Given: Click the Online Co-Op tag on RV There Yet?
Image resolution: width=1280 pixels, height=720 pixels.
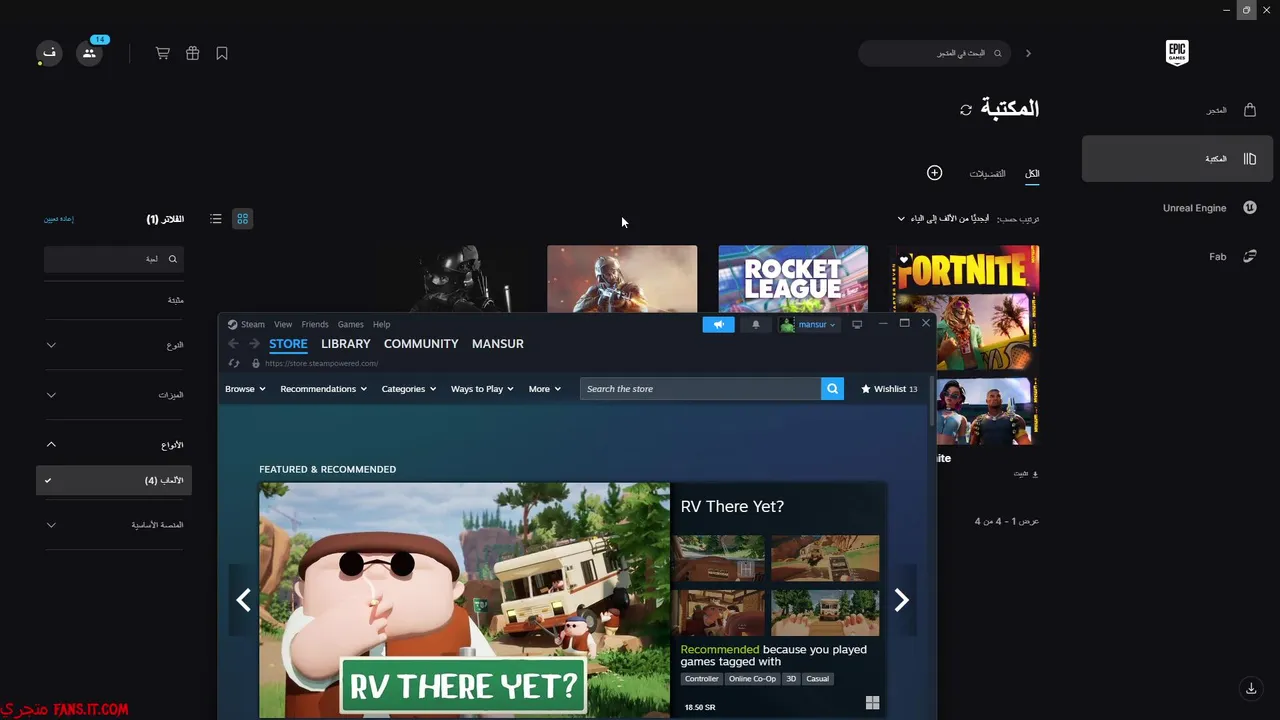Looking at the screenshot, I should click(752, 679).
